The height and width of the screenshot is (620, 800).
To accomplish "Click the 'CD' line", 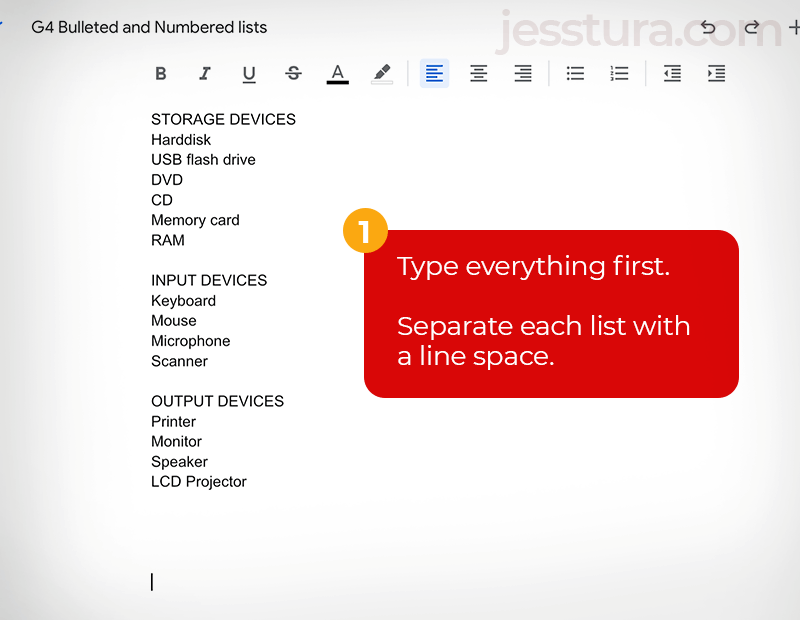I will coord(162,200).
